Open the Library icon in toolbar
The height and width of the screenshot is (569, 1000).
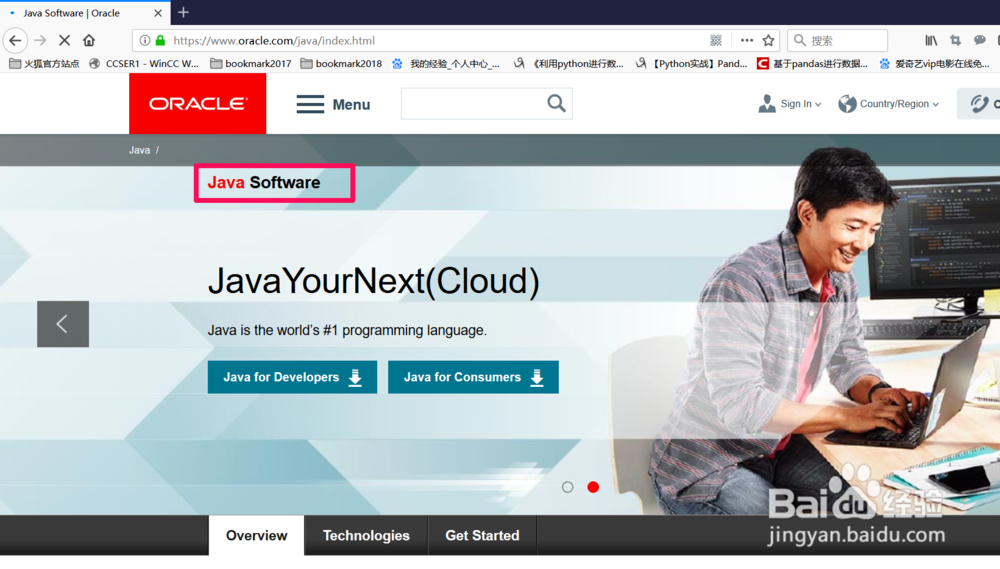click(x=931, y=41)
